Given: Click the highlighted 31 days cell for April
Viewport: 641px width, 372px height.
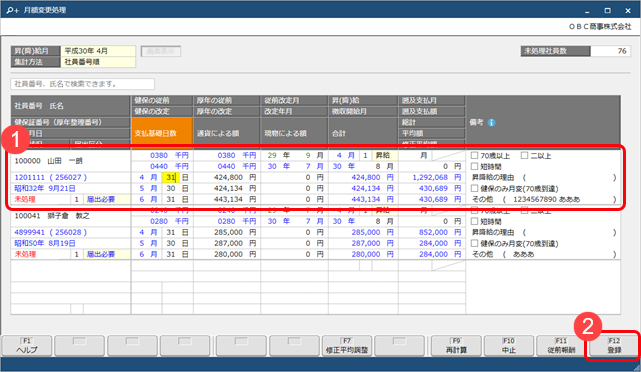Looking at the screenshot, I should pyautogui.click(x=170, y=177).
